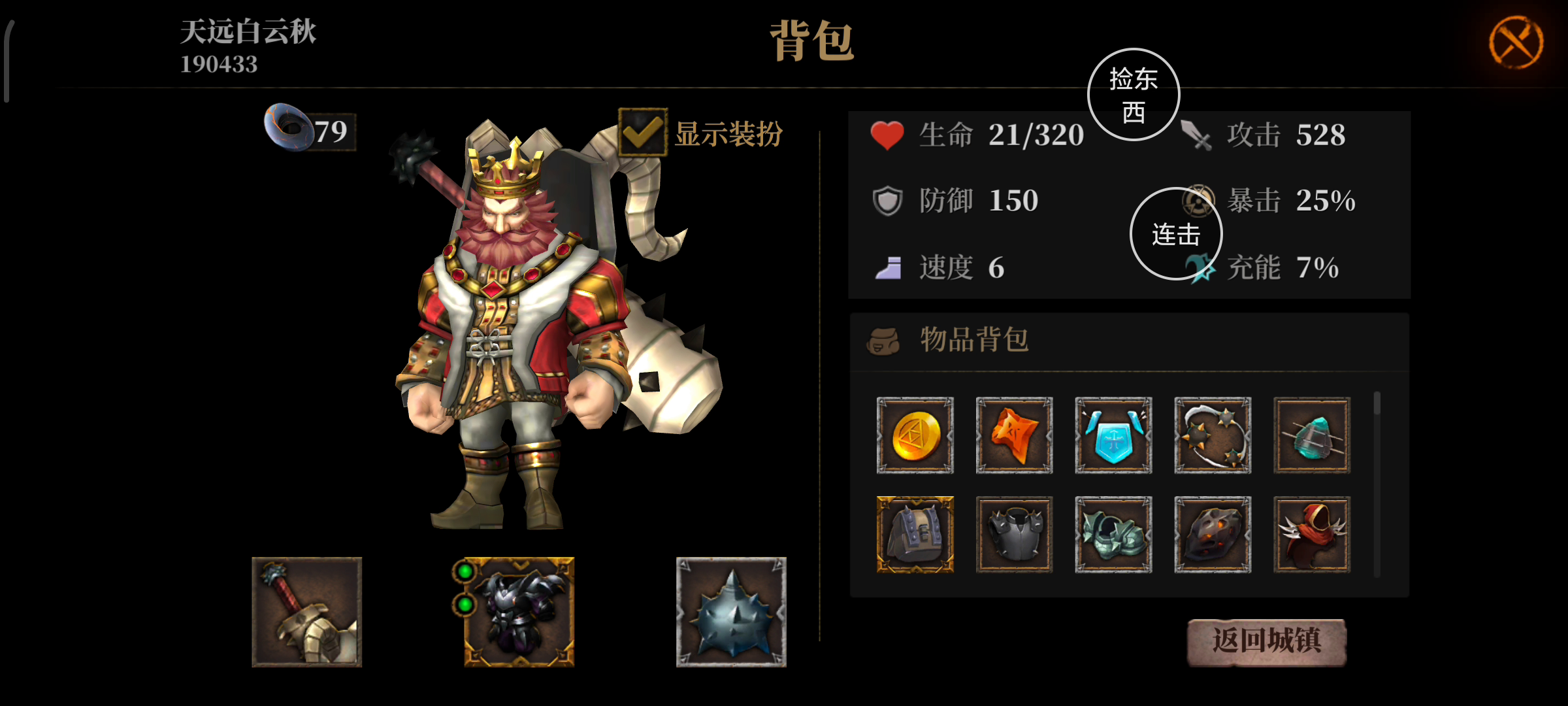Toggle the 显示装扮 checkbox
This screenshot has height=706, width=1568.
(x=643, y=132)
